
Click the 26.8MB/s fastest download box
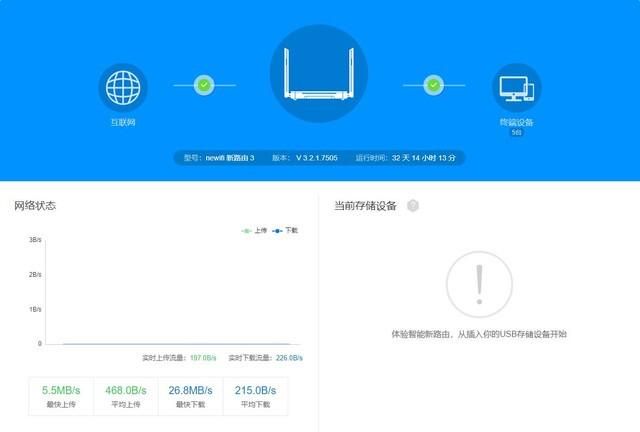191,396
